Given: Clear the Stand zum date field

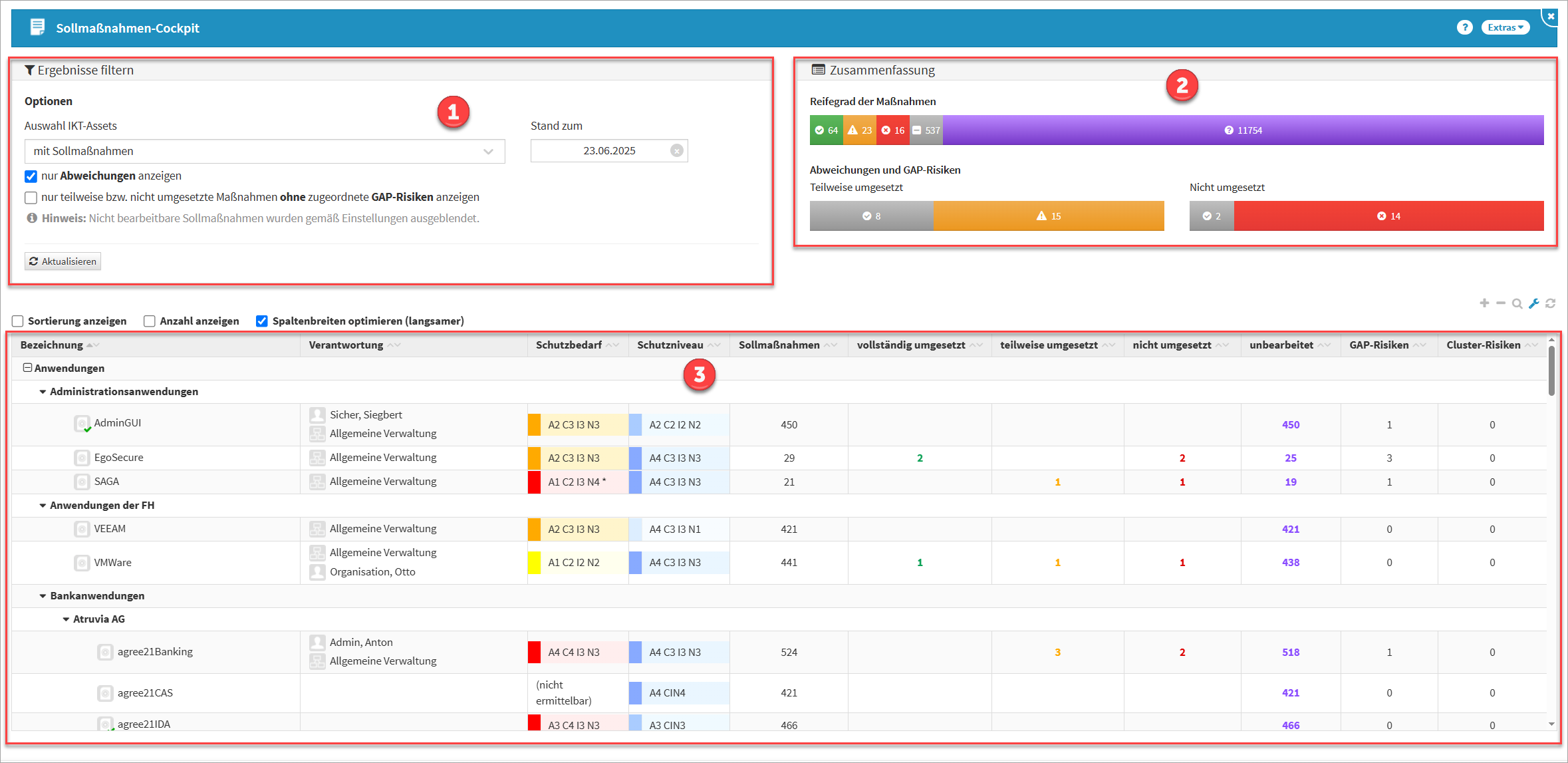Looking at the screenshot, I should (676, 151).
